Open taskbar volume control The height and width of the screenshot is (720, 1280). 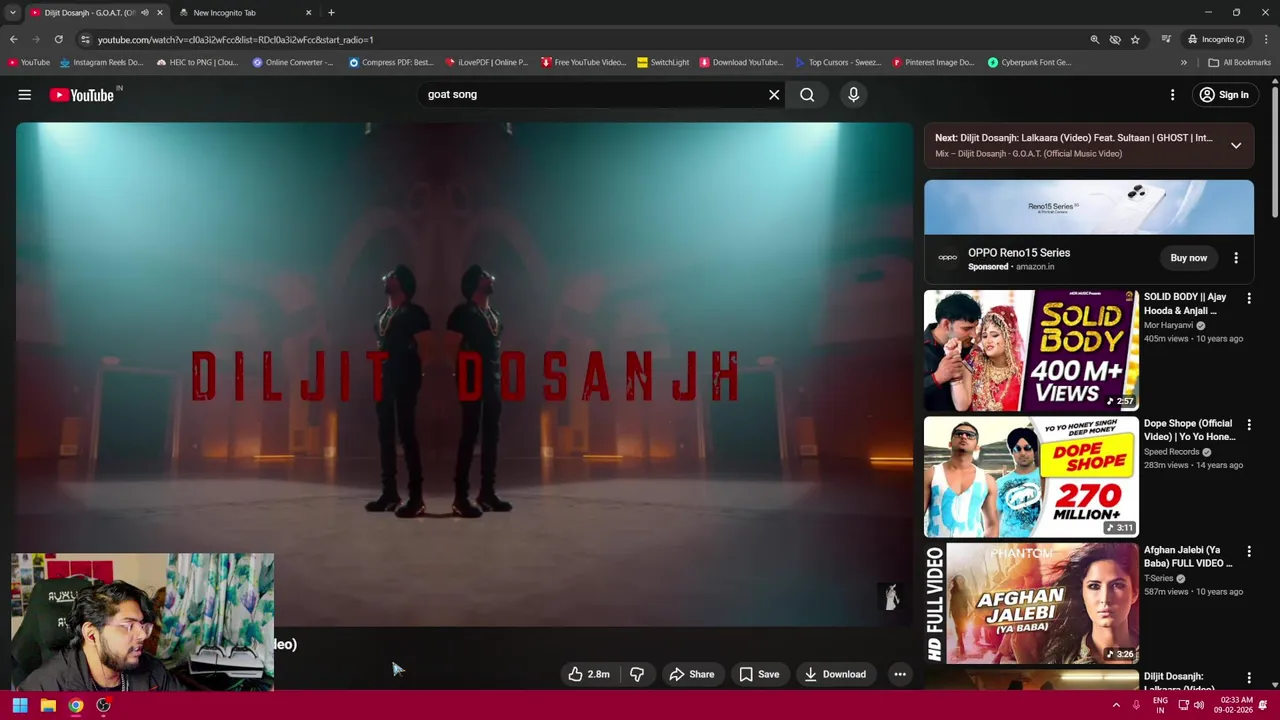[x=1198, y=705]
